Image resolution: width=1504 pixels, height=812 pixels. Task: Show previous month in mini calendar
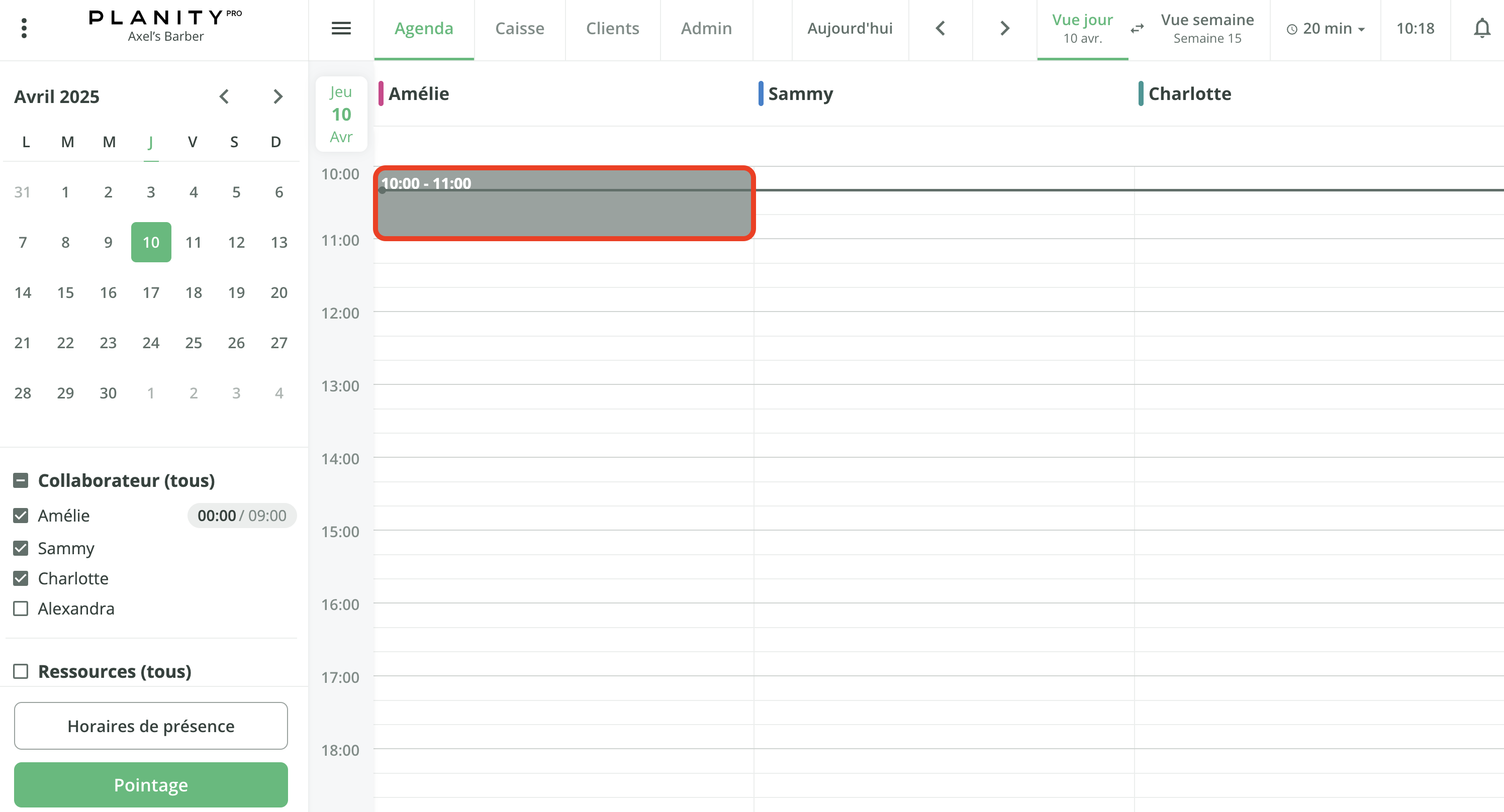(x=224, y=96)
